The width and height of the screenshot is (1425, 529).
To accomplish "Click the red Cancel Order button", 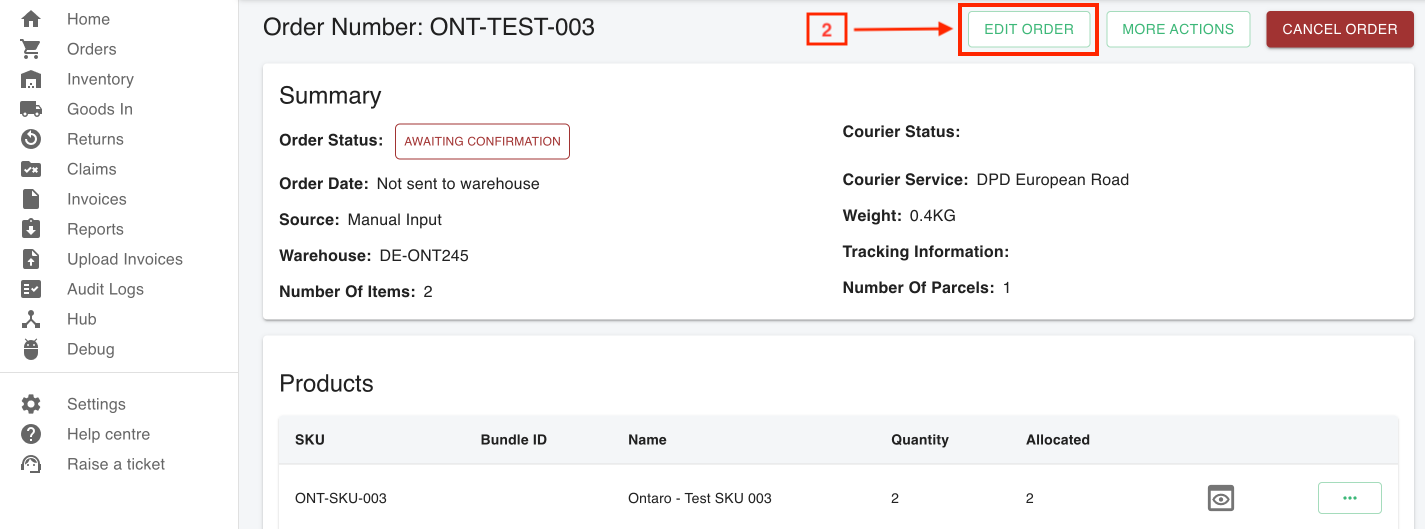I will click(1340, 29).
